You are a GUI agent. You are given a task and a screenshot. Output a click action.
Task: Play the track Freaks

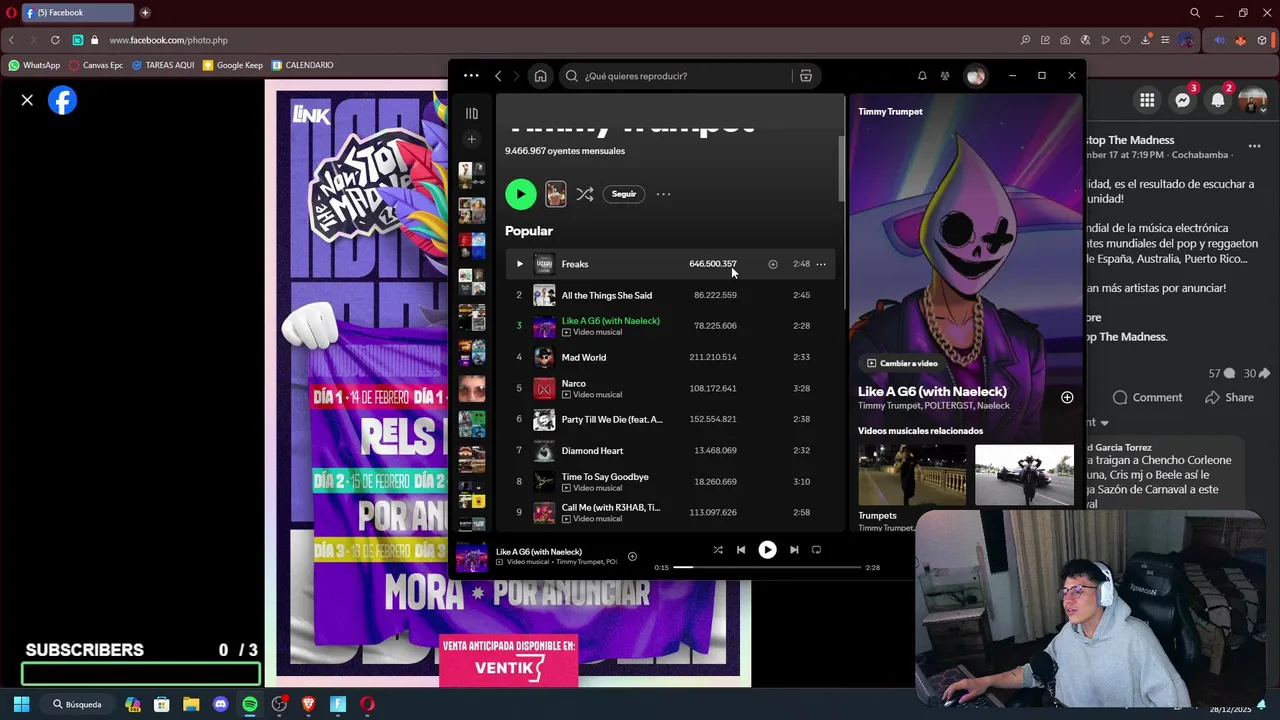[519, 264]
